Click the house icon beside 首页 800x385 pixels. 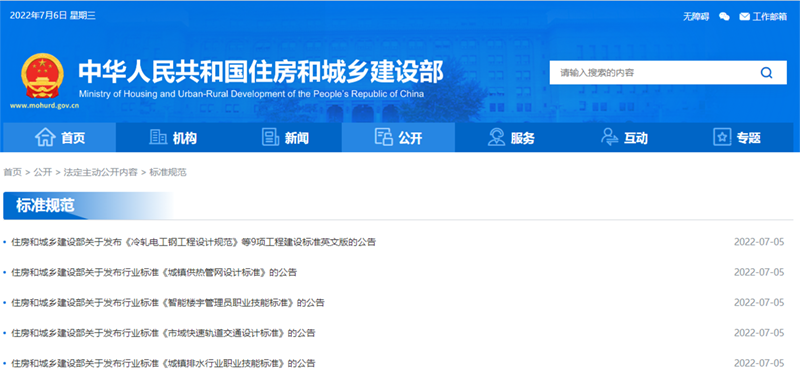[x=45, y=137]
